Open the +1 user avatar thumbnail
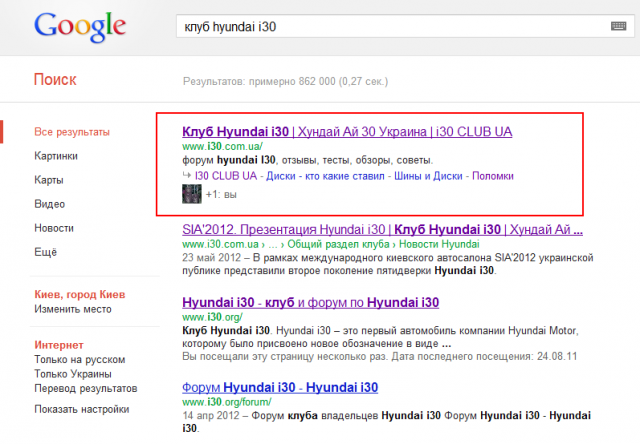Screen dimensions: 640x444 (191, 194)
